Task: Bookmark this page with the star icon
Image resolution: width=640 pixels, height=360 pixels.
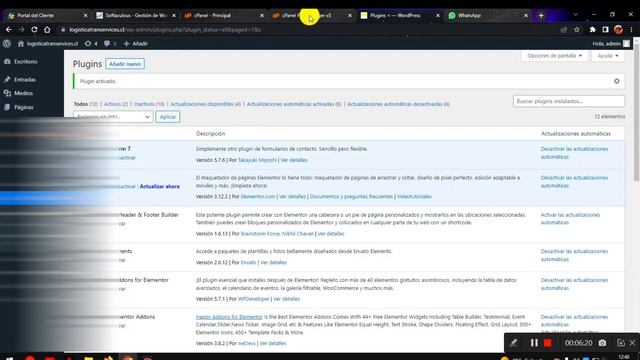Action: (x=577, y=30)
